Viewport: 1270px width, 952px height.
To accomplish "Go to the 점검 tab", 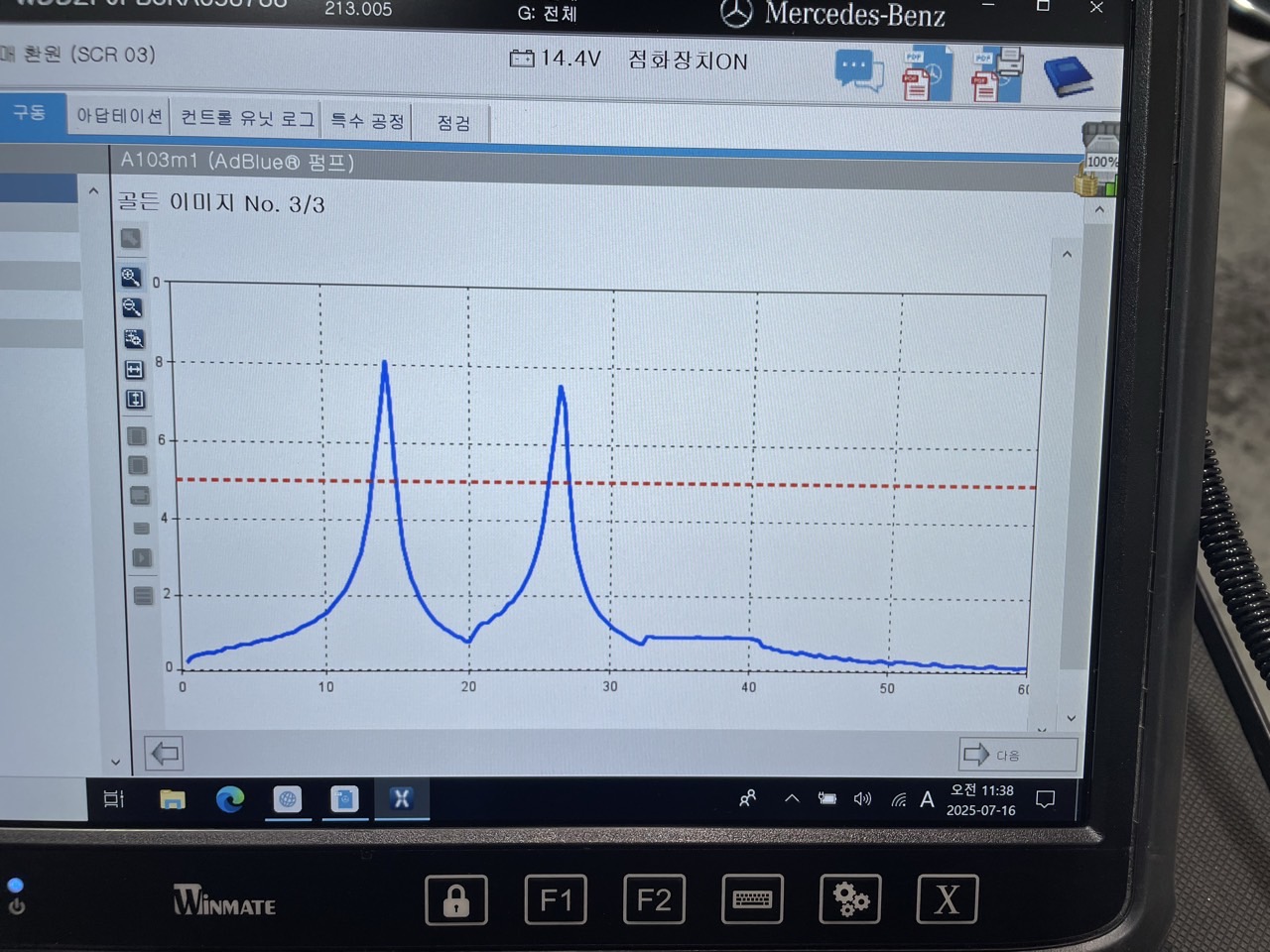I will pos(453,123).
